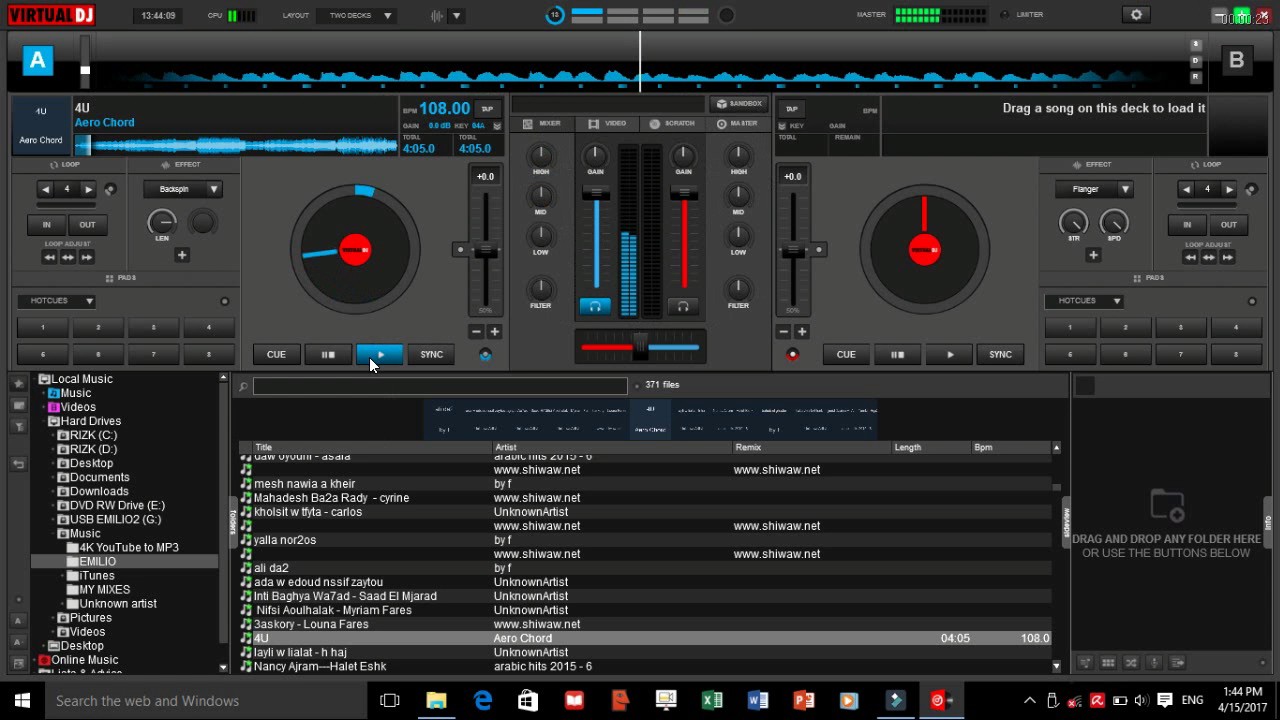Viewport: 1280px width, 720px height.
Task: Move deck B loop forward icon
Action: point(1227,257)
